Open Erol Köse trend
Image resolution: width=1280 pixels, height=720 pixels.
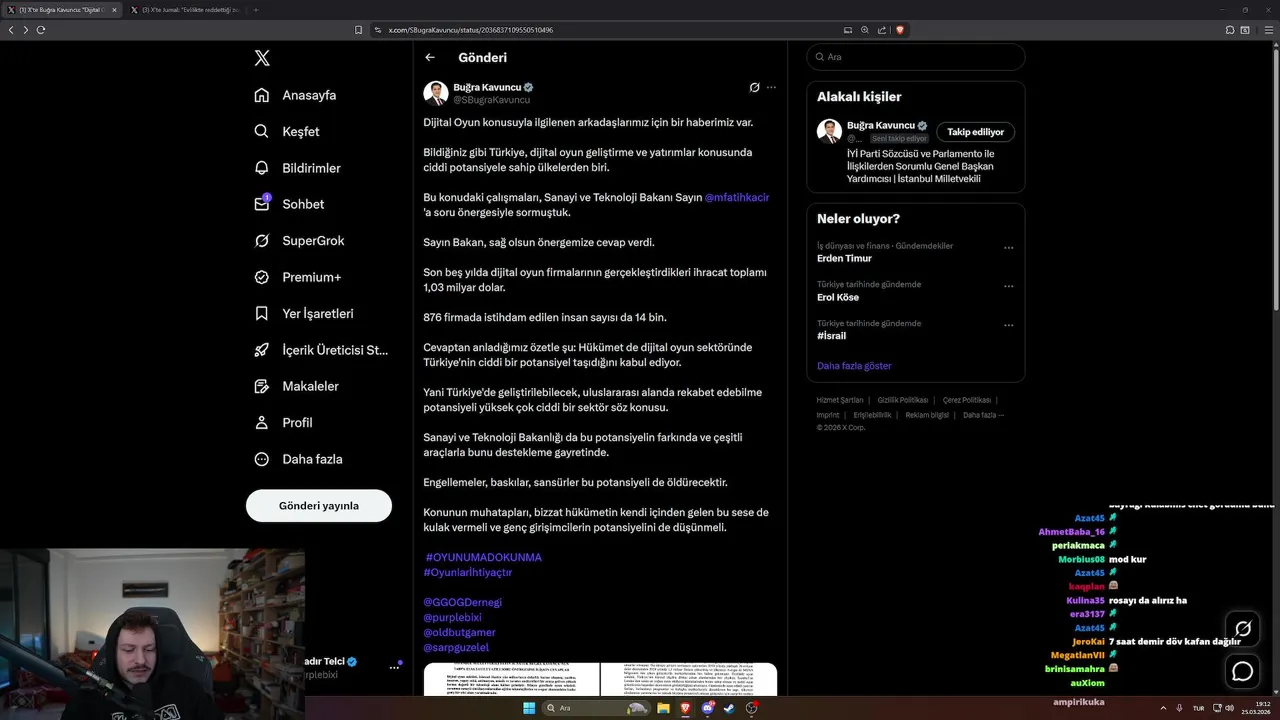(838, 297)
